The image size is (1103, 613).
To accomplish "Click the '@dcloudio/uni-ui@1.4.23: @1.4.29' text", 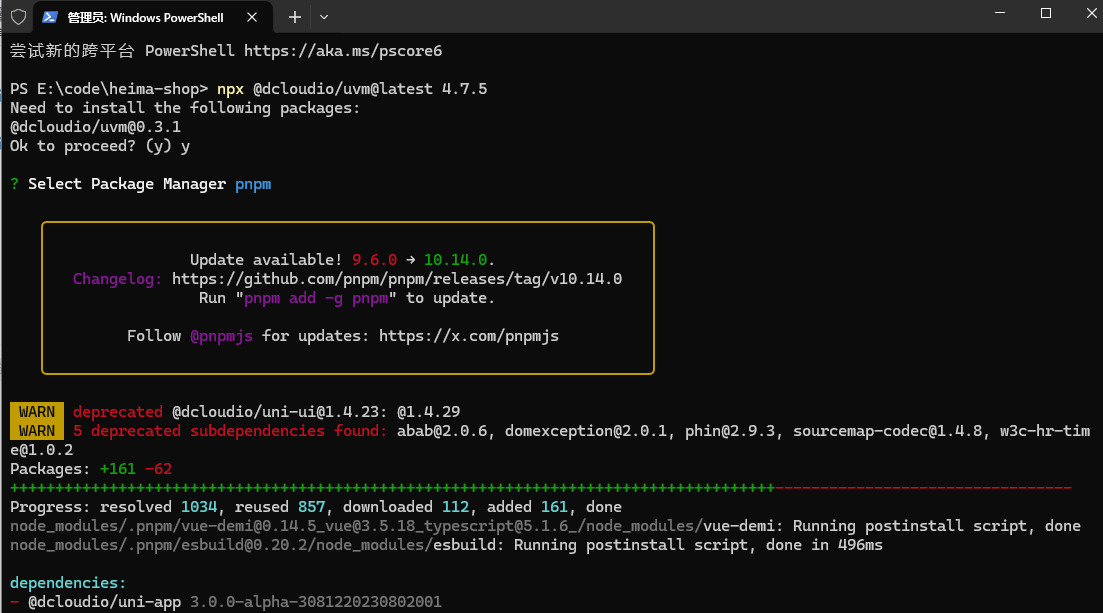I will 316,412.
